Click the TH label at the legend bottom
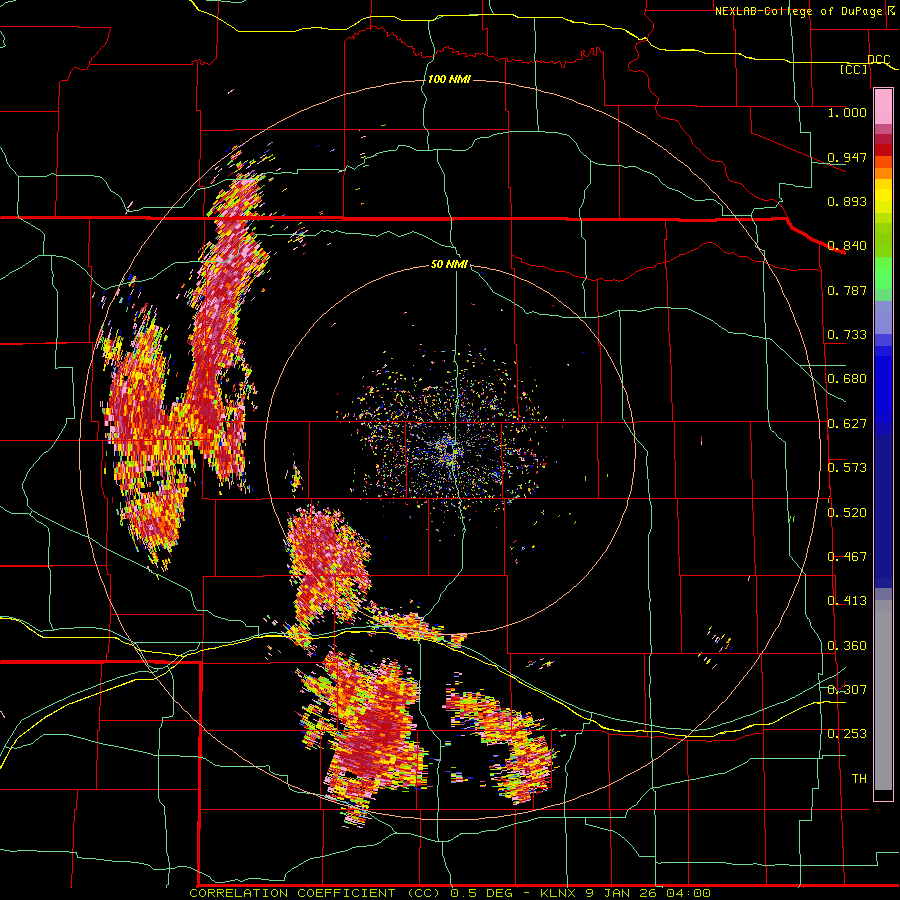 pos(859,779)
